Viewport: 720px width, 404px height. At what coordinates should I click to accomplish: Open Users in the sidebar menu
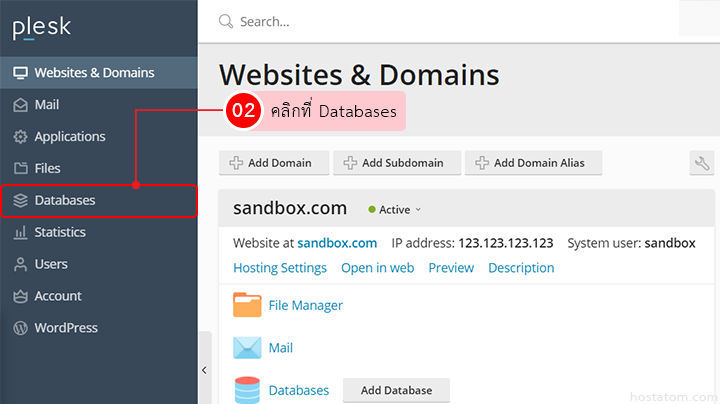pyautogui.click(x=51, y=264)
